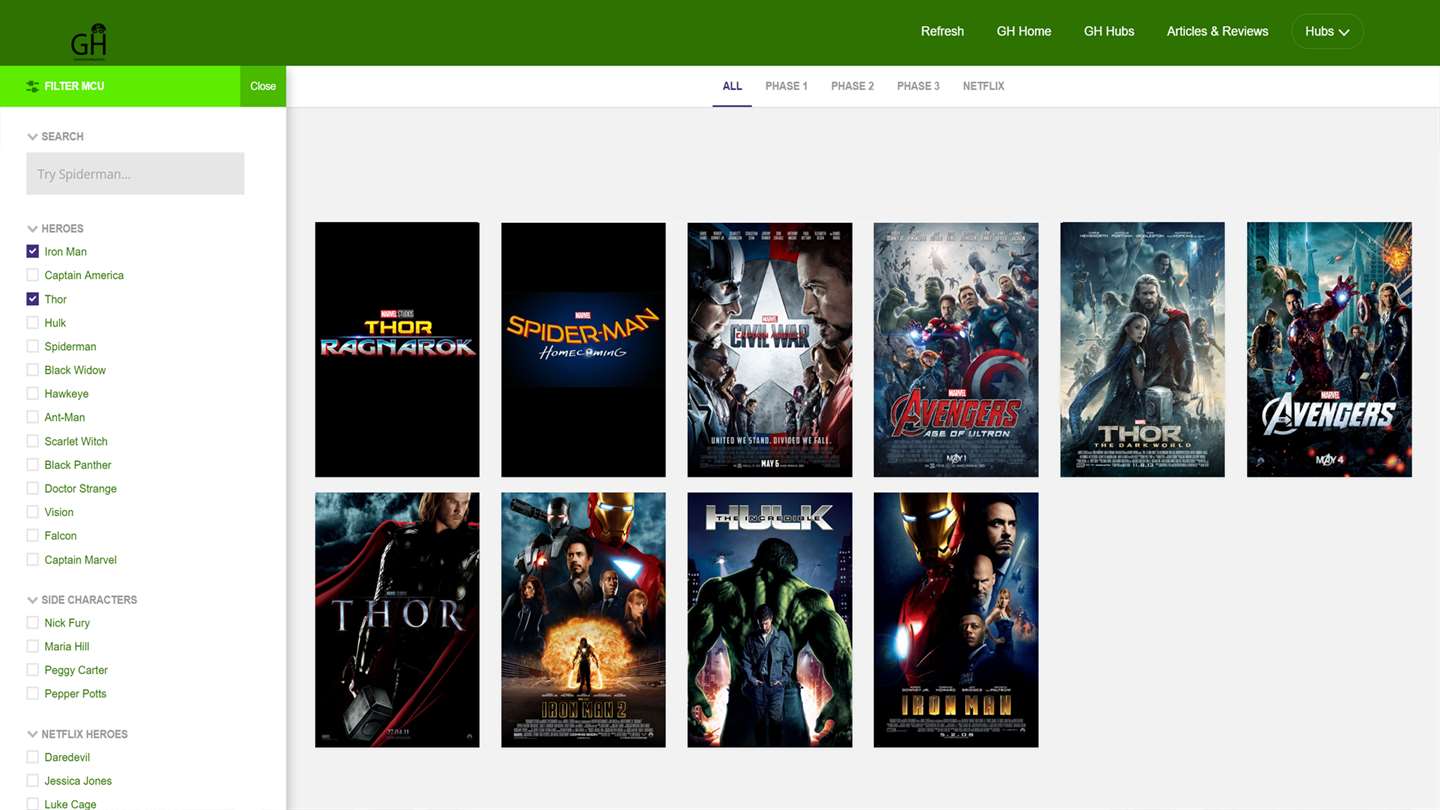
Task: Open the PHASE 2 tab
Action: click(x=852, y=86)
